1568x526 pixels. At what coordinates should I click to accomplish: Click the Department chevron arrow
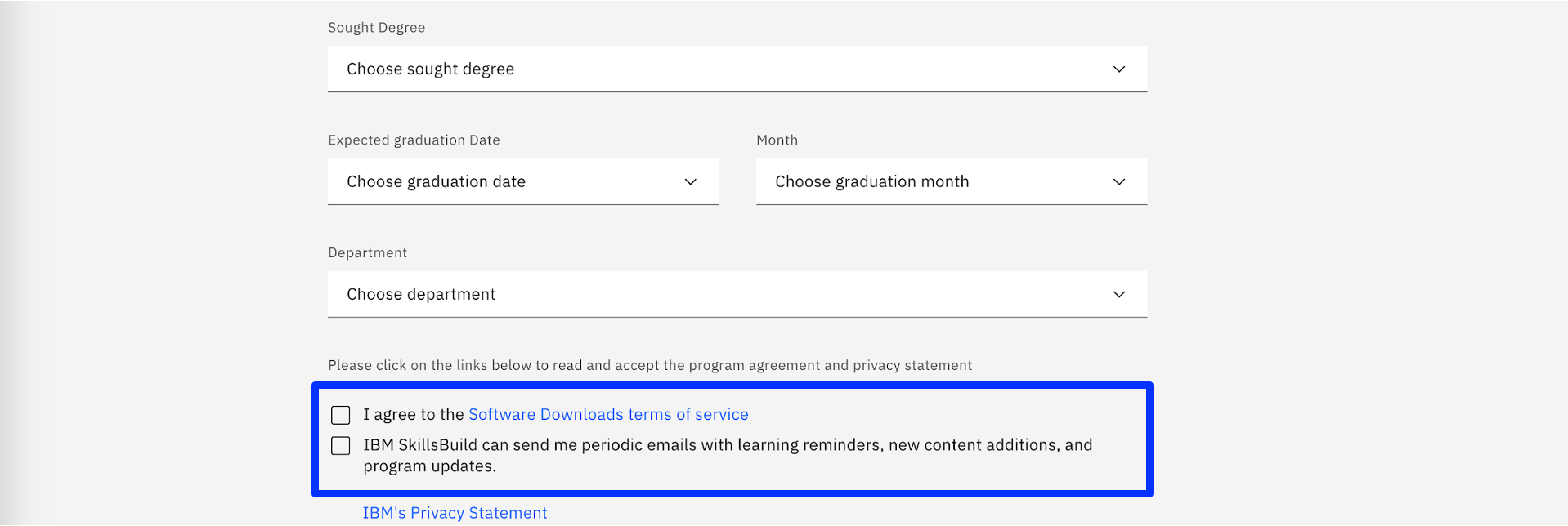coord(1119,295)
